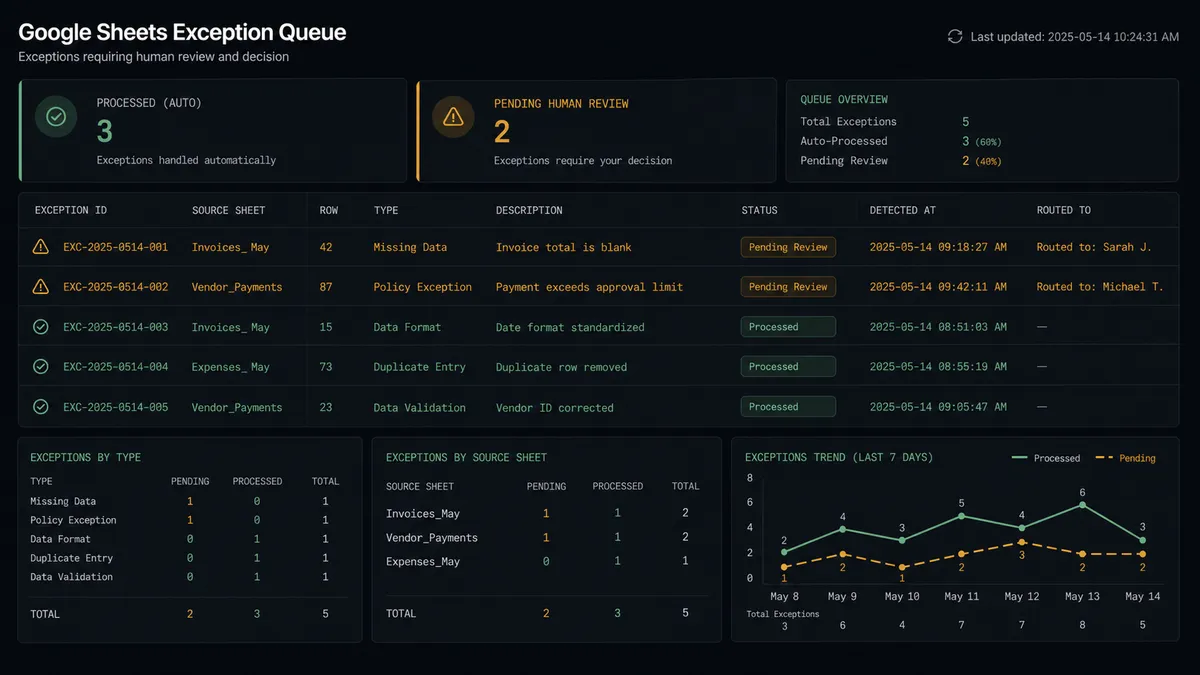The height and width of the screenshot is (675, 1200).
Task: Click Policy Exception type in EXC-002 row
Action: [423, 287]
